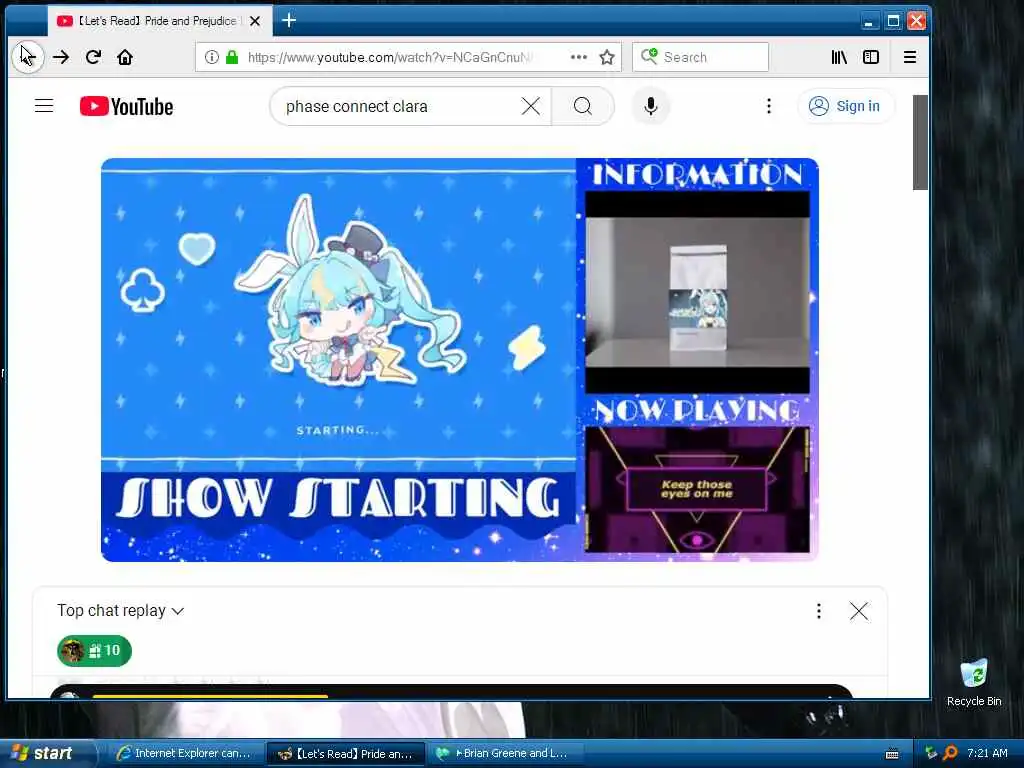Image resolution: width=1024 pixels, height=768 pixels.
Task: Click the magnifier icon in system tray
Action: point(950,754)
